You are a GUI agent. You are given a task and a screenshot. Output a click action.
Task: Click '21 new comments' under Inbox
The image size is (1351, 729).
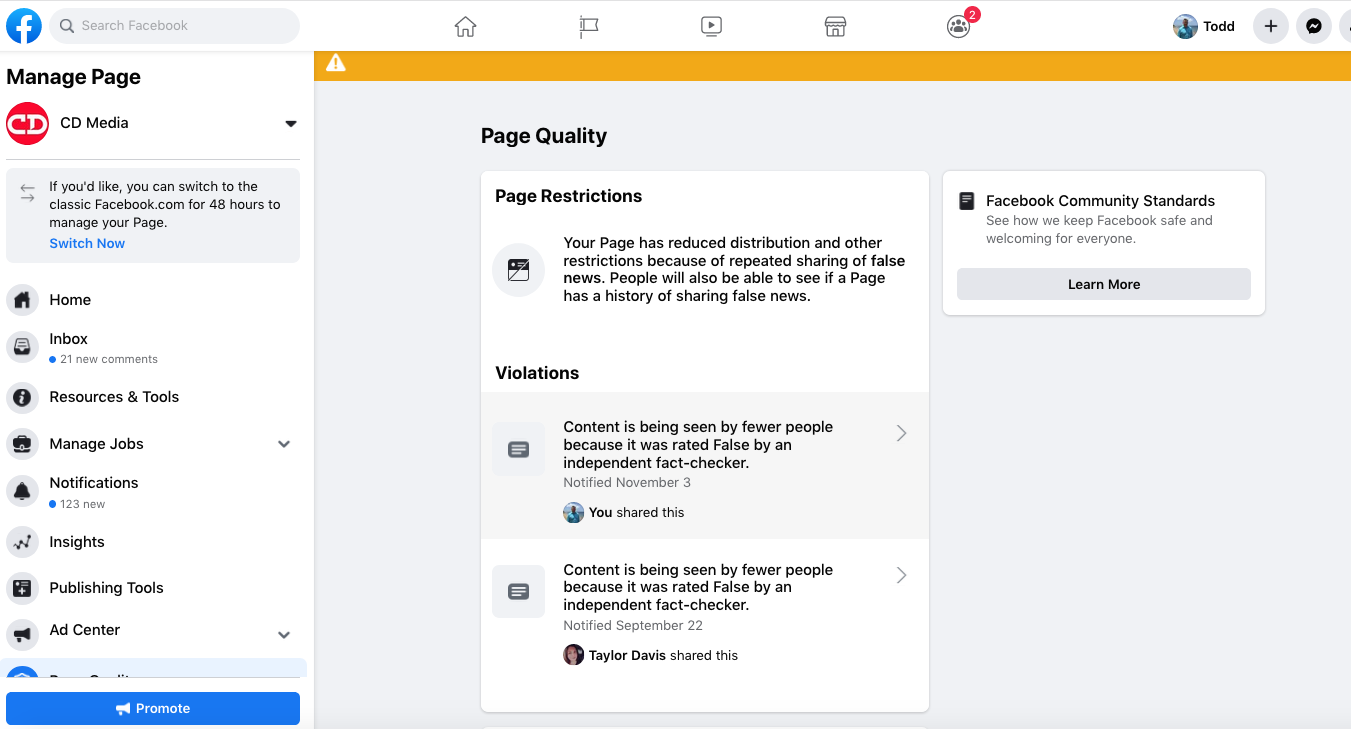(x=109, y=359)
